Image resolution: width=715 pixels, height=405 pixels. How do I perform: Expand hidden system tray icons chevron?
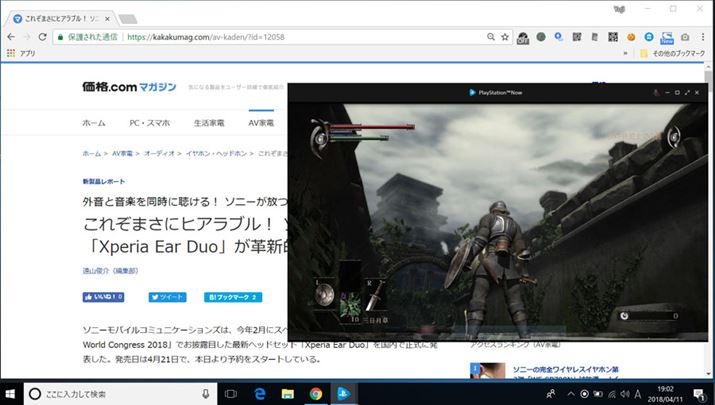pyautogui.click(x=569, y=393)
